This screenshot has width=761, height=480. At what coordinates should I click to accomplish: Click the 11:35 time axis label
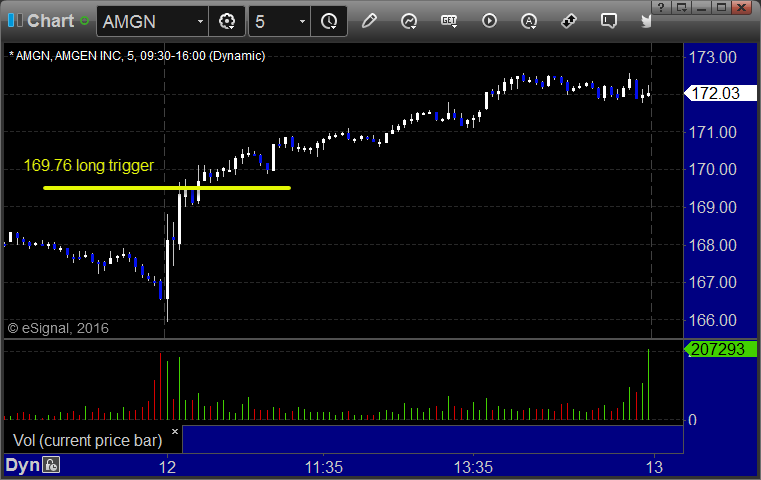[x=324, y=467]
